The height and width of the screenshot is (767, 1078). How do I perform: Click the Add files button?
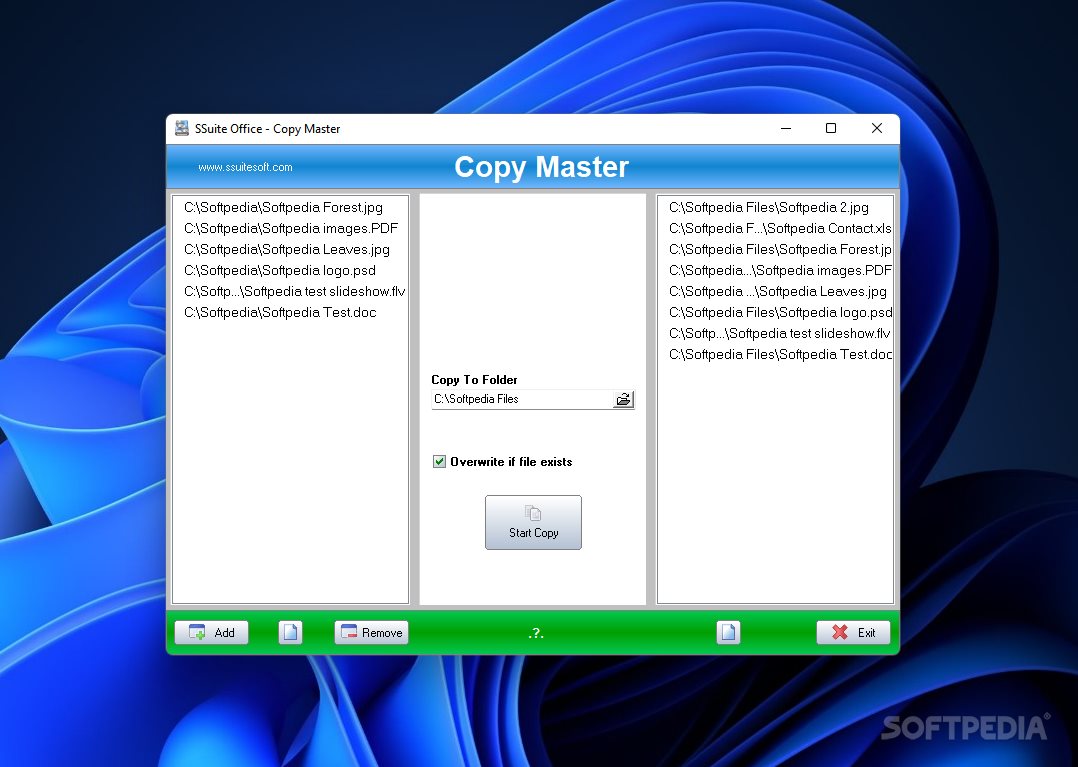click(211, 632)
